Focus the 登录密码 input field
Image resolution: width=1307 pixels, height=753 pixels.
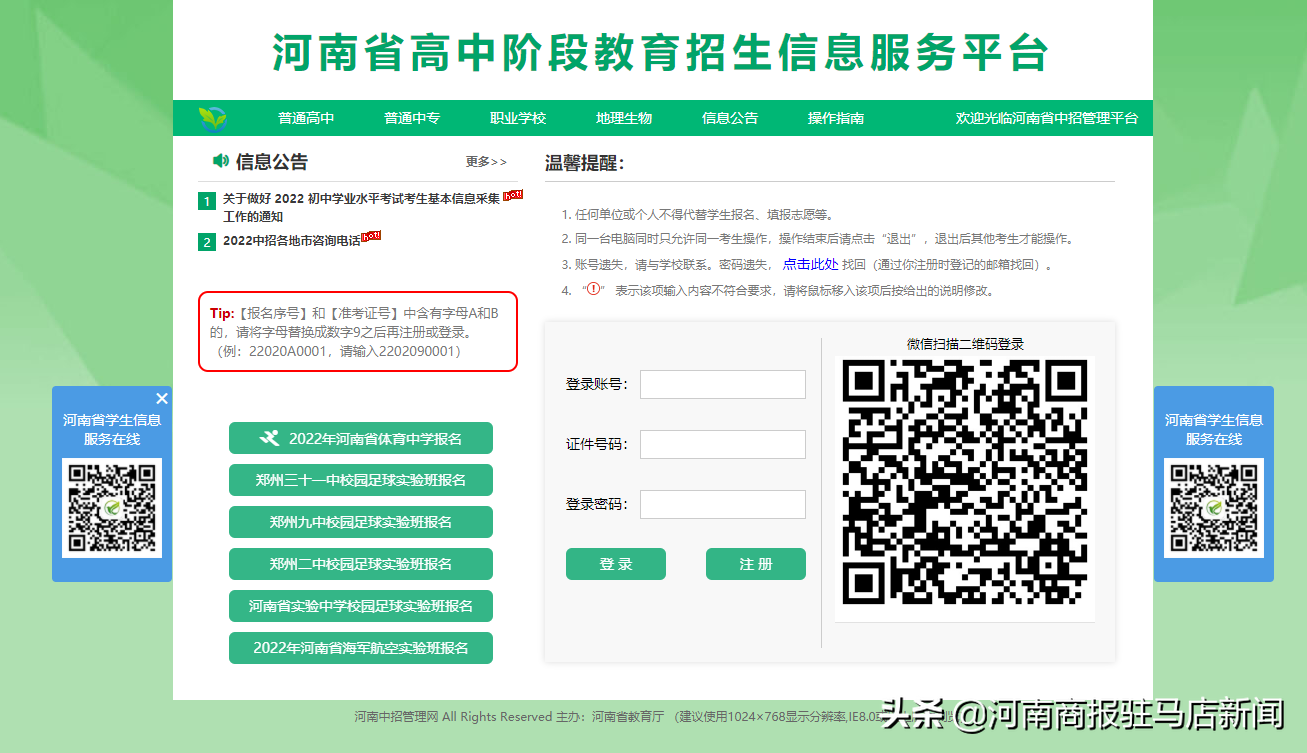coord(723,504)
